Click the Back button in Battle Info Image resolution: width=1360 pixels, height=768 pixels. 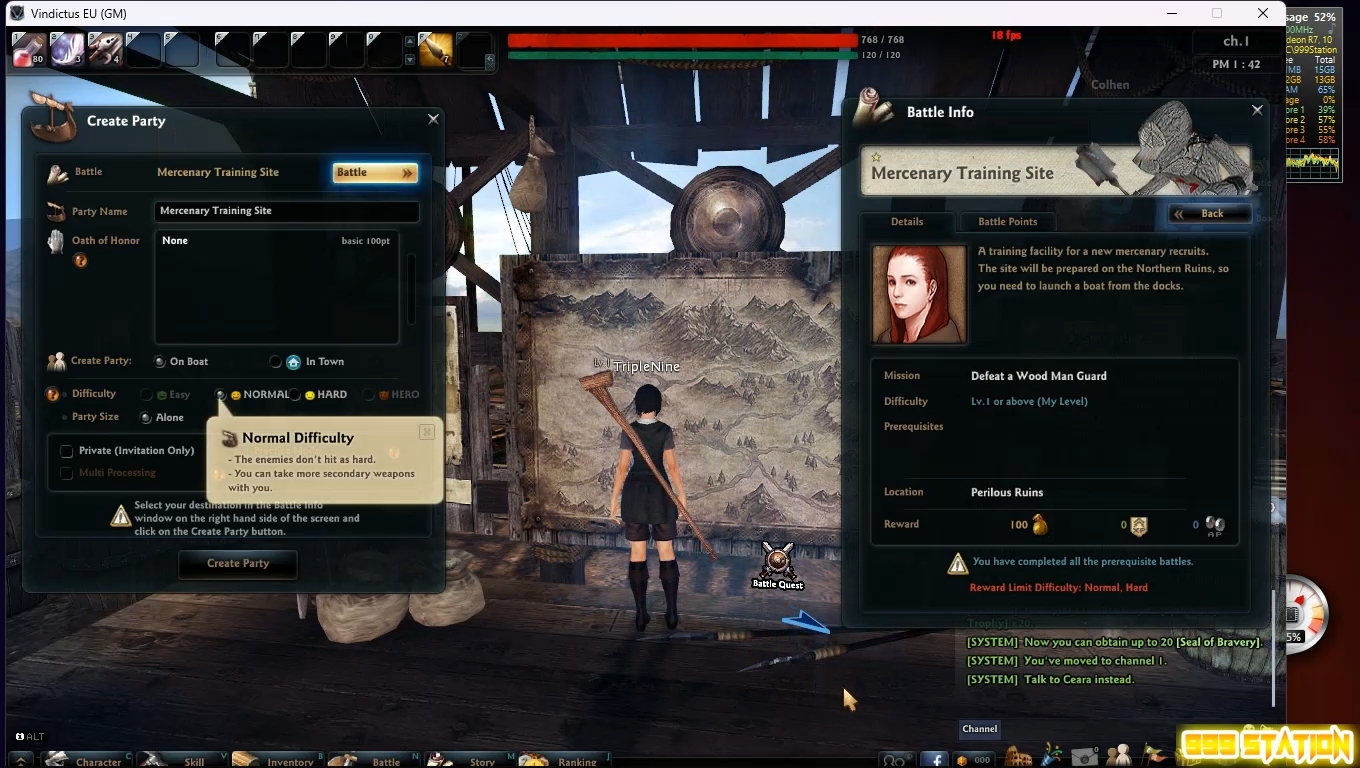coord(1210,213)
